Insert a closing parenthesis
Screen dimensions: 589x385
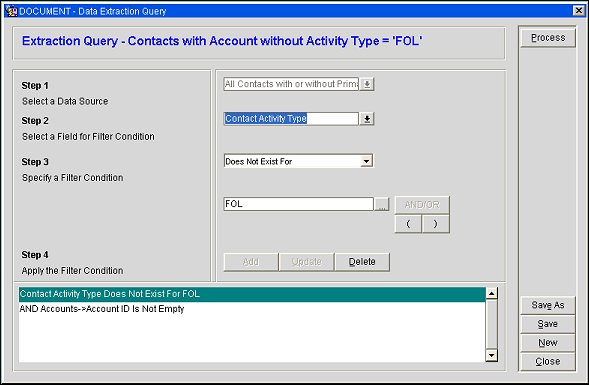coord(435,224)
